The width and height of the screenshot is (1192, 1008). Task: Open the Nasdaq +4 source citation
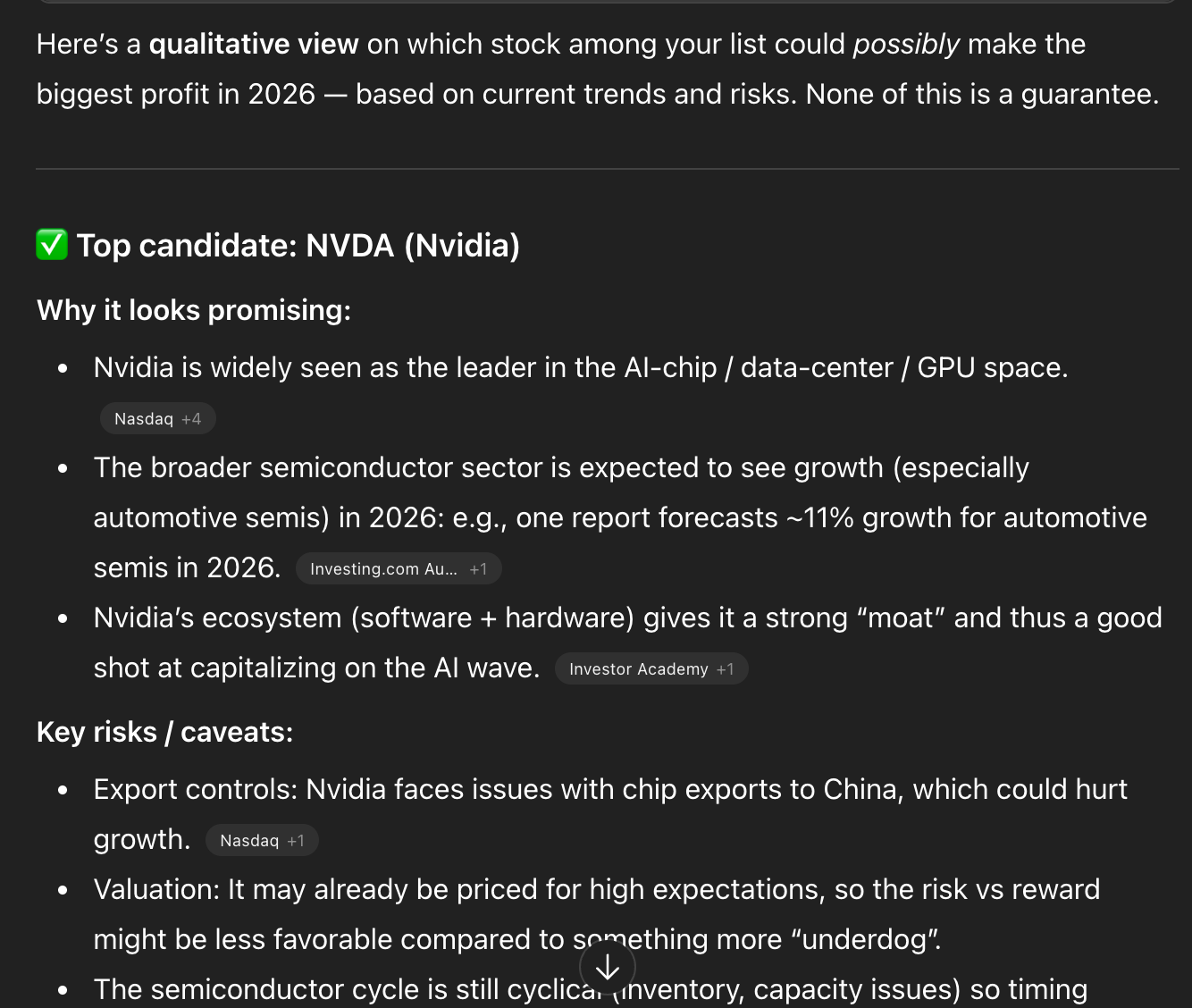click(x=157, y=419)
